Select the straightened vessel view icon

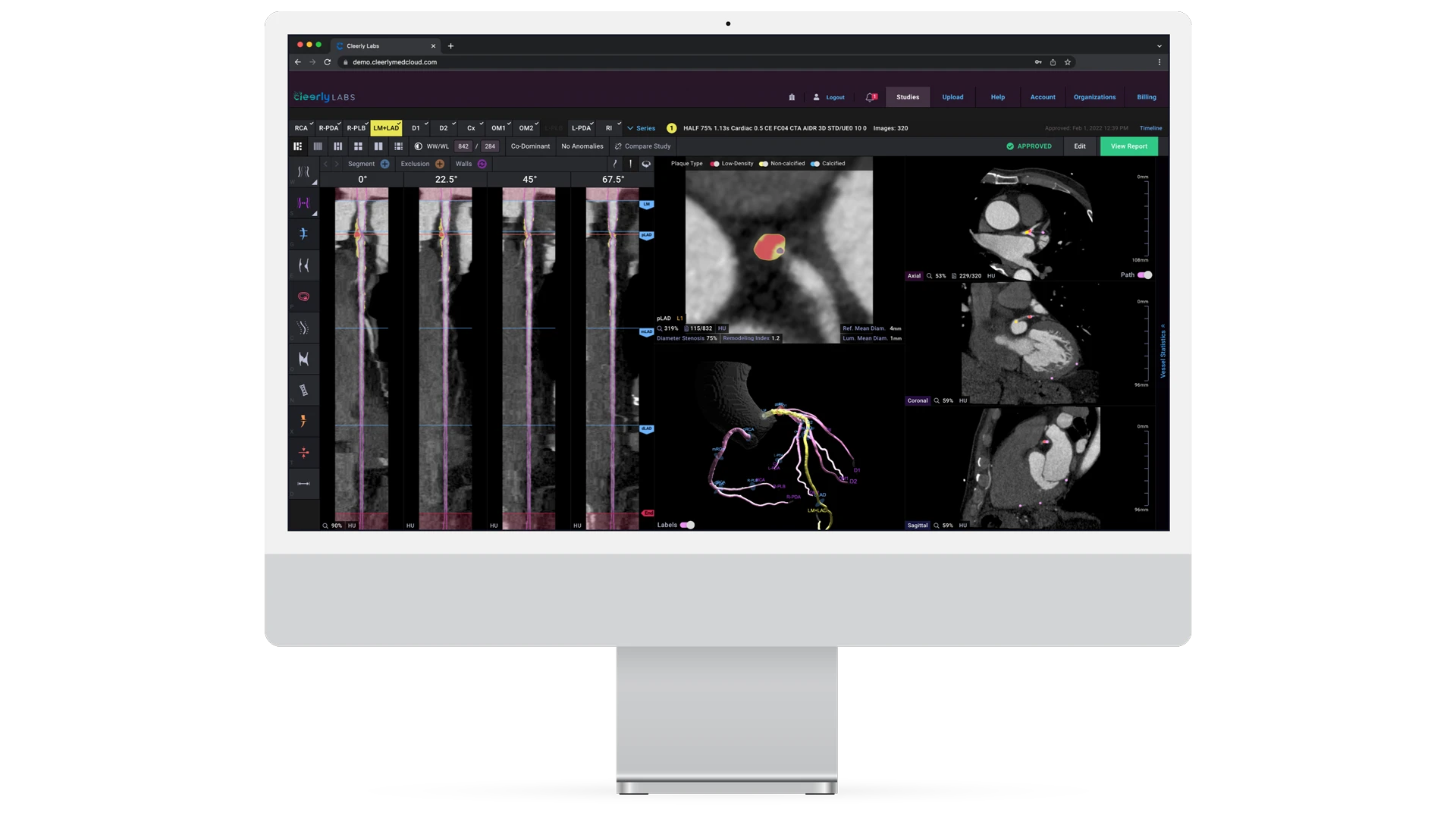[x=630, y=164]
